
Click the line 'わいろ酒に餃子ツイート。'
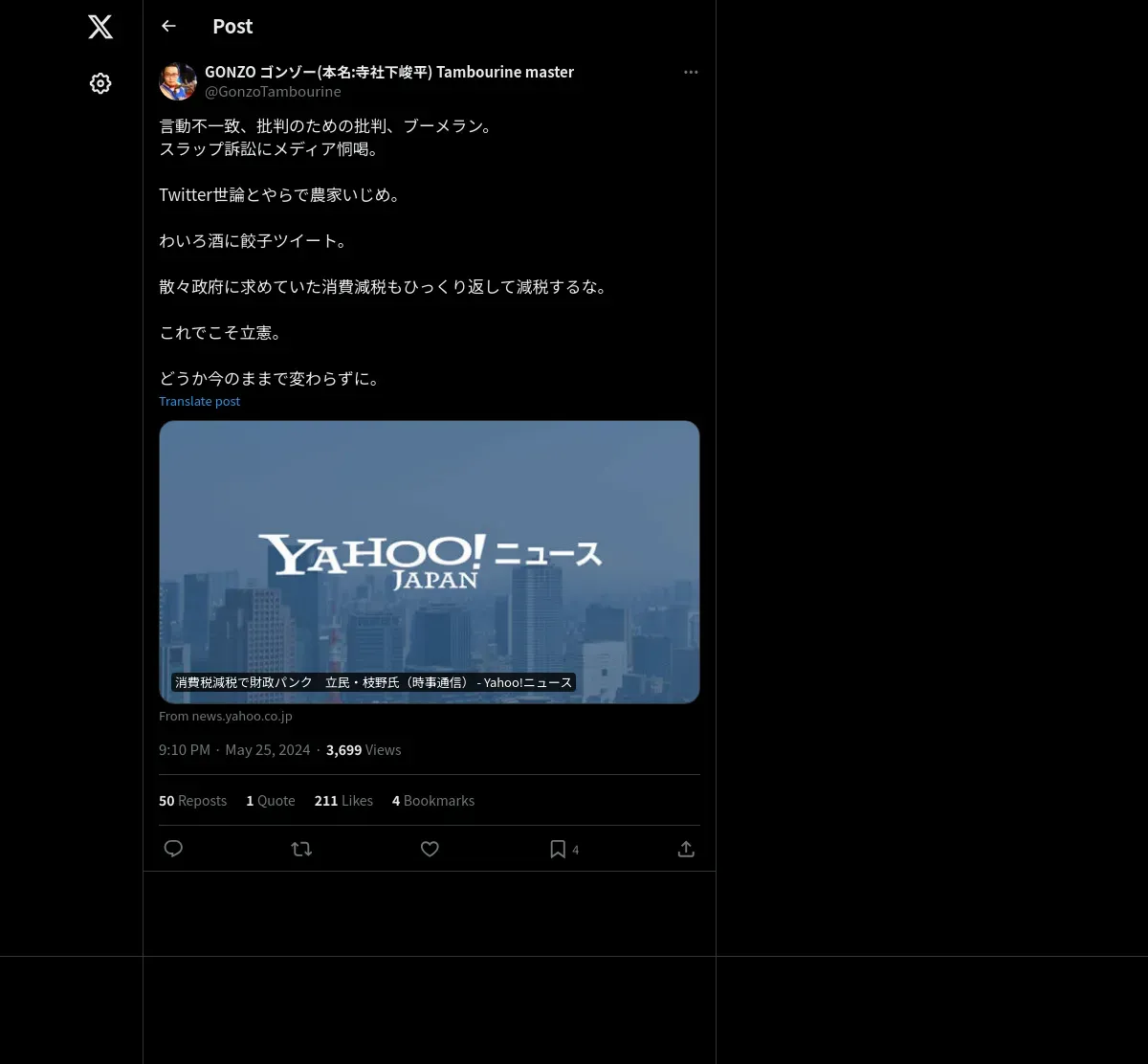point(254,241)
